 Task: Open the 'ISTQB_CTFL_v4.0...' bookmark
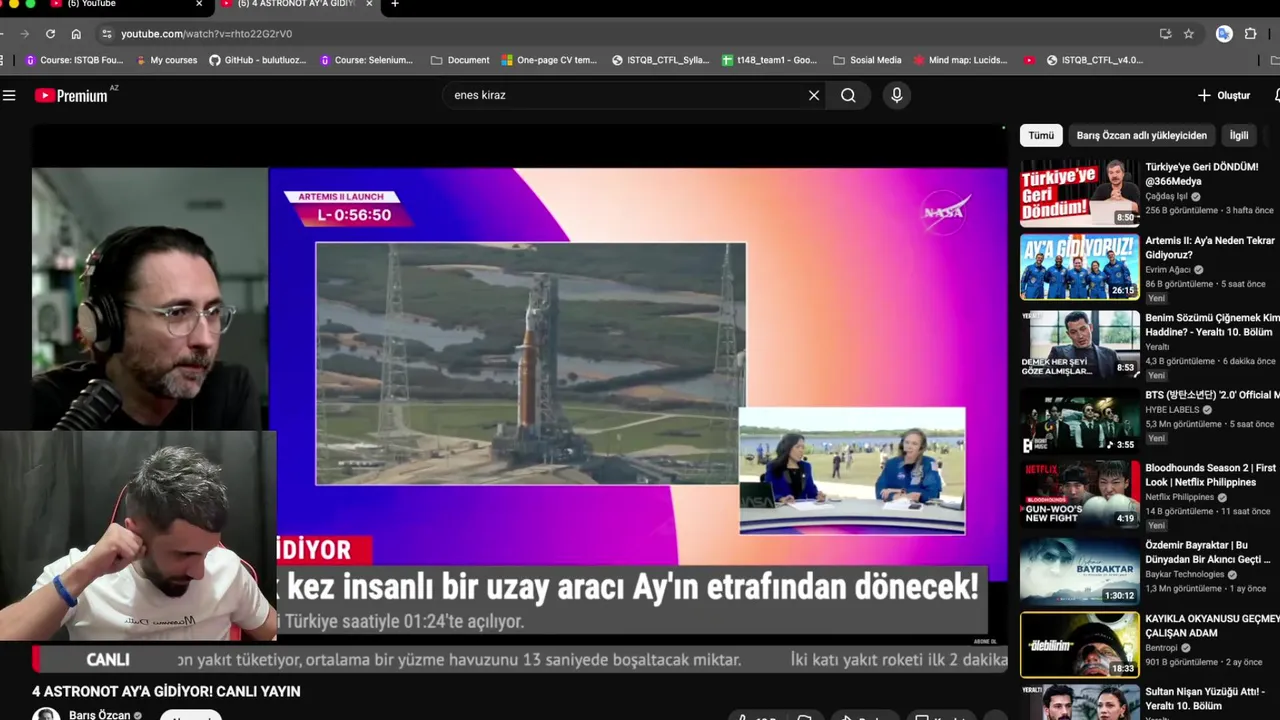pos(1094,60)
